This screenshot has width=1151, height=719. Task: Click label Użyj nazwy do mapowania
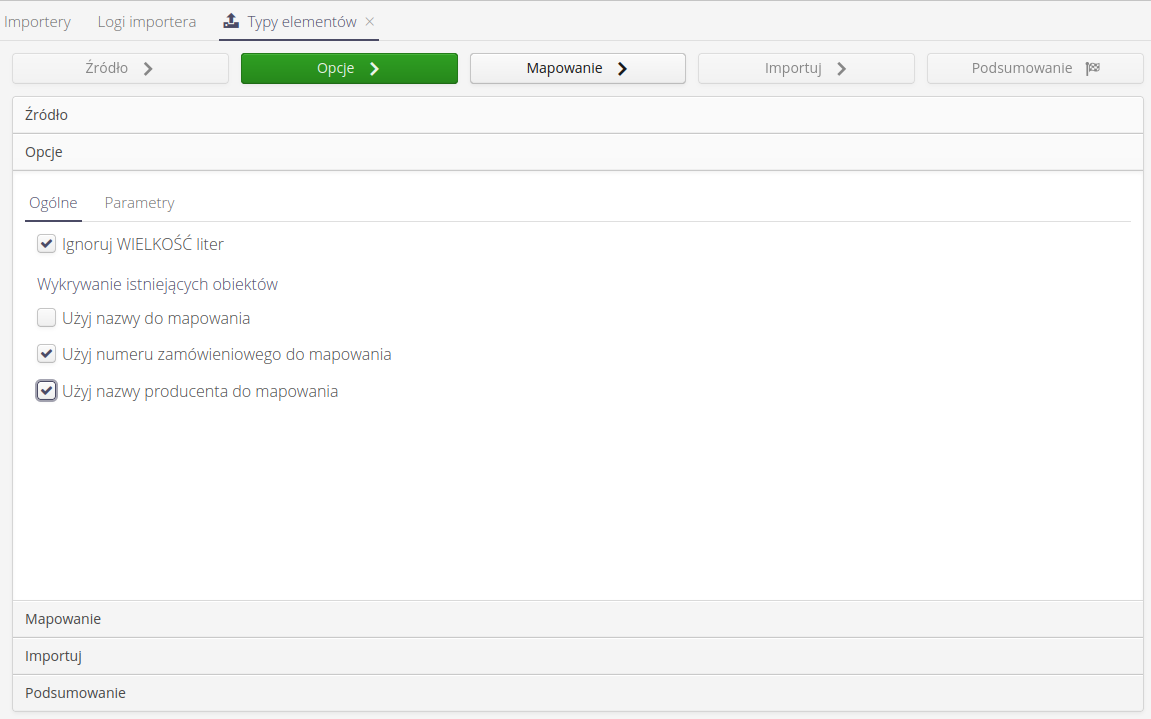pyautogui.click(x=156, y=319)
